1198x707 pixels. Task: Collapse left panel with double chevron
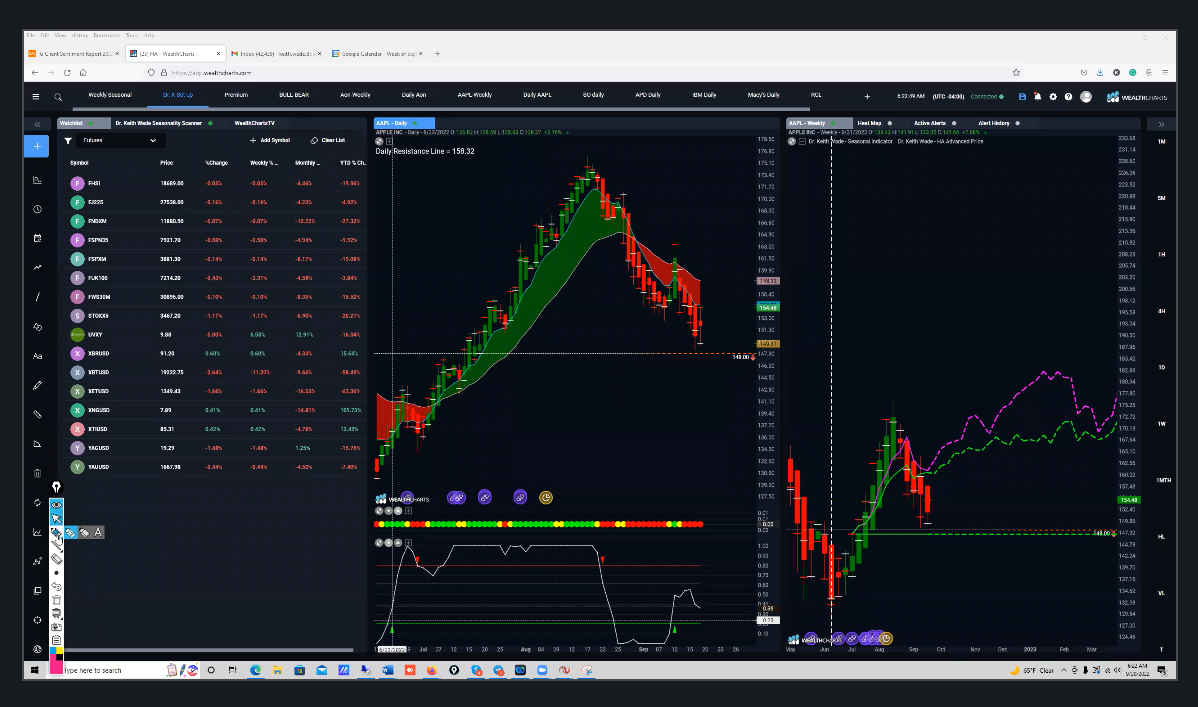[37, 124]
